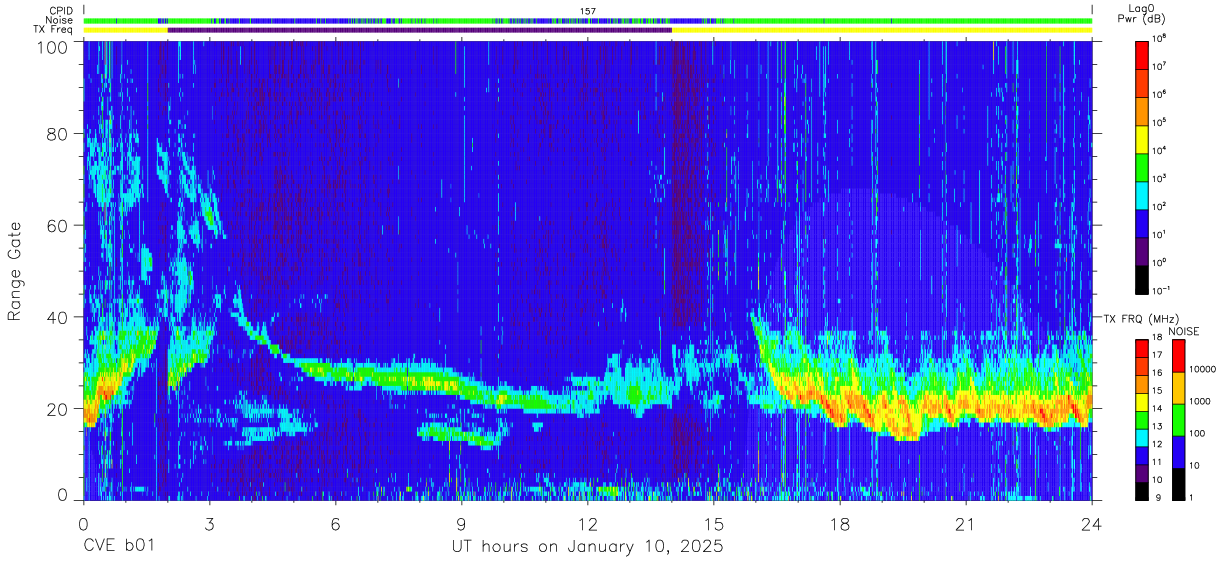This screenshot has height=567, width=1228.
Task: Click the 21 label on UT hours axis
Action: coord(966,524)
